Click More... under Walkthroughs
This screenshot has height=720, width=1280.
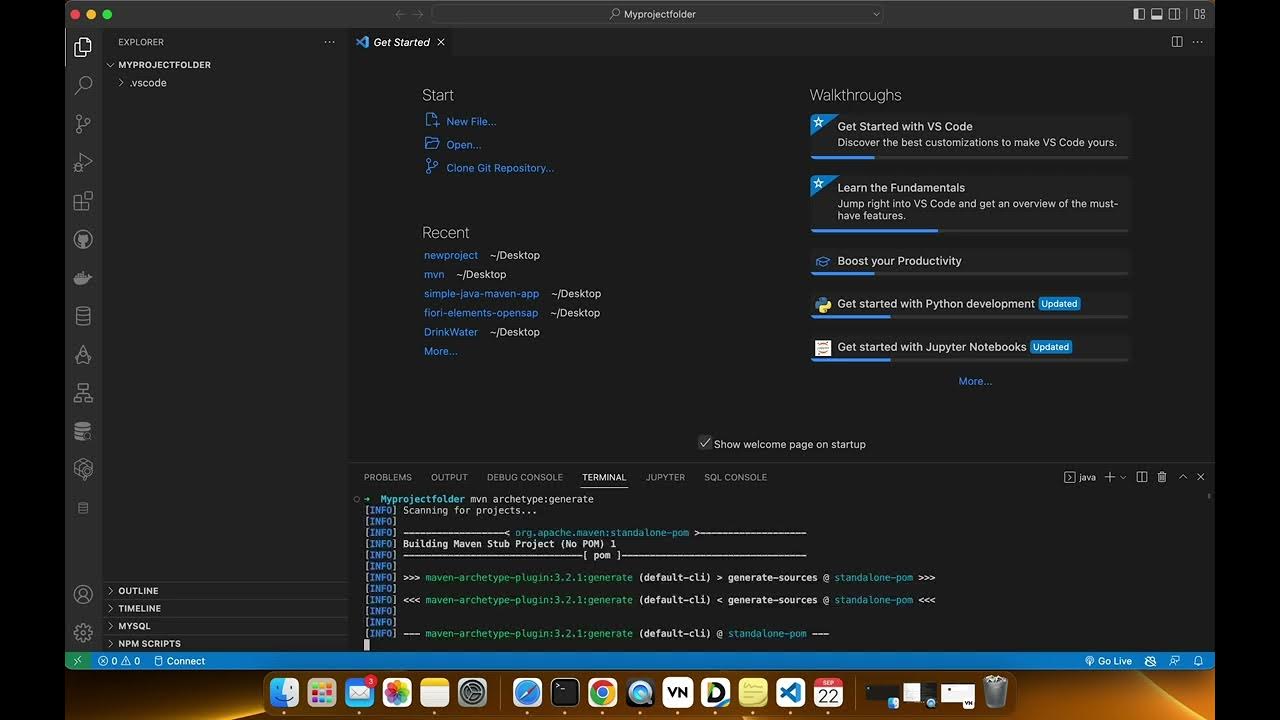coord(975,381)
